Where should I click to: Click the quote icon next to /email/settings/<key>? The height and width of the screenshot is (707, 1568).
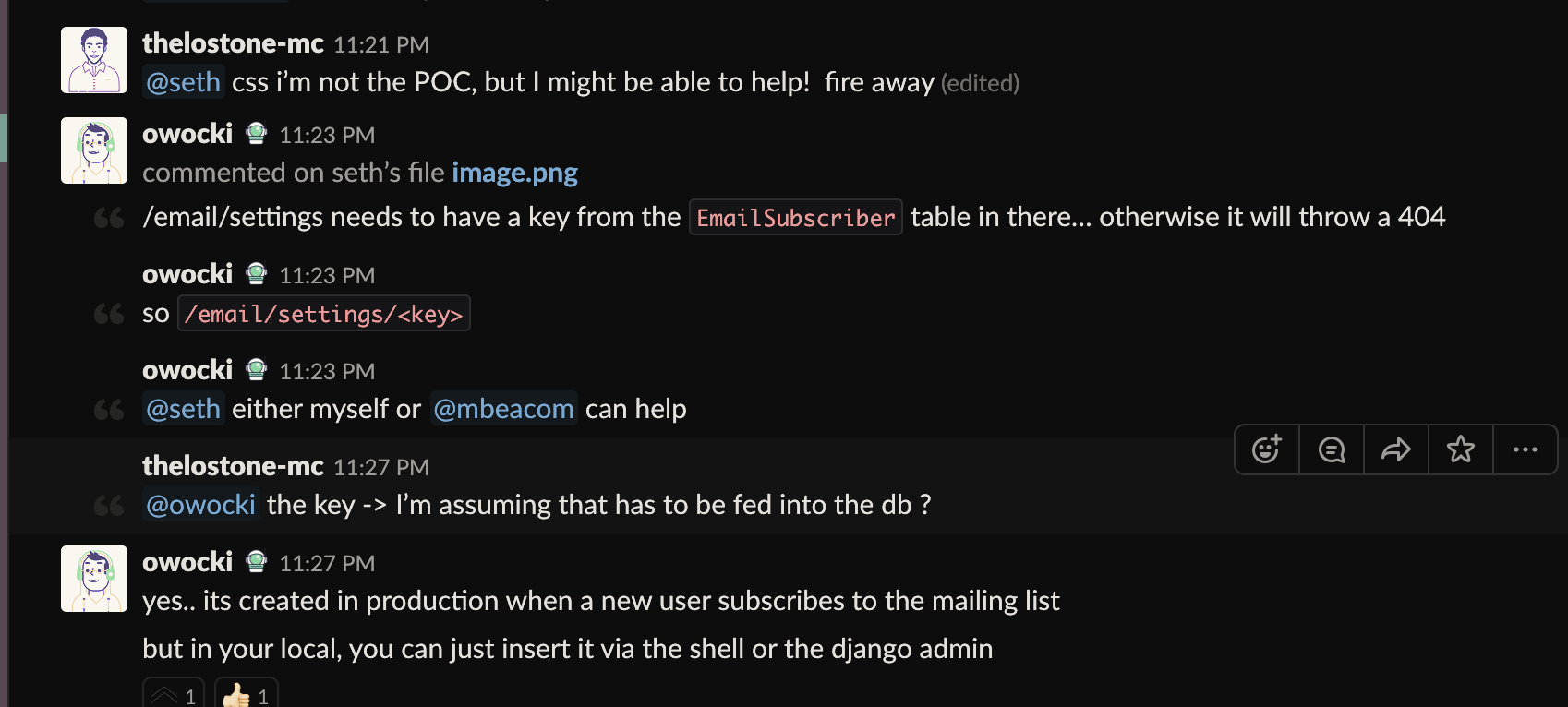coord(108,313)
